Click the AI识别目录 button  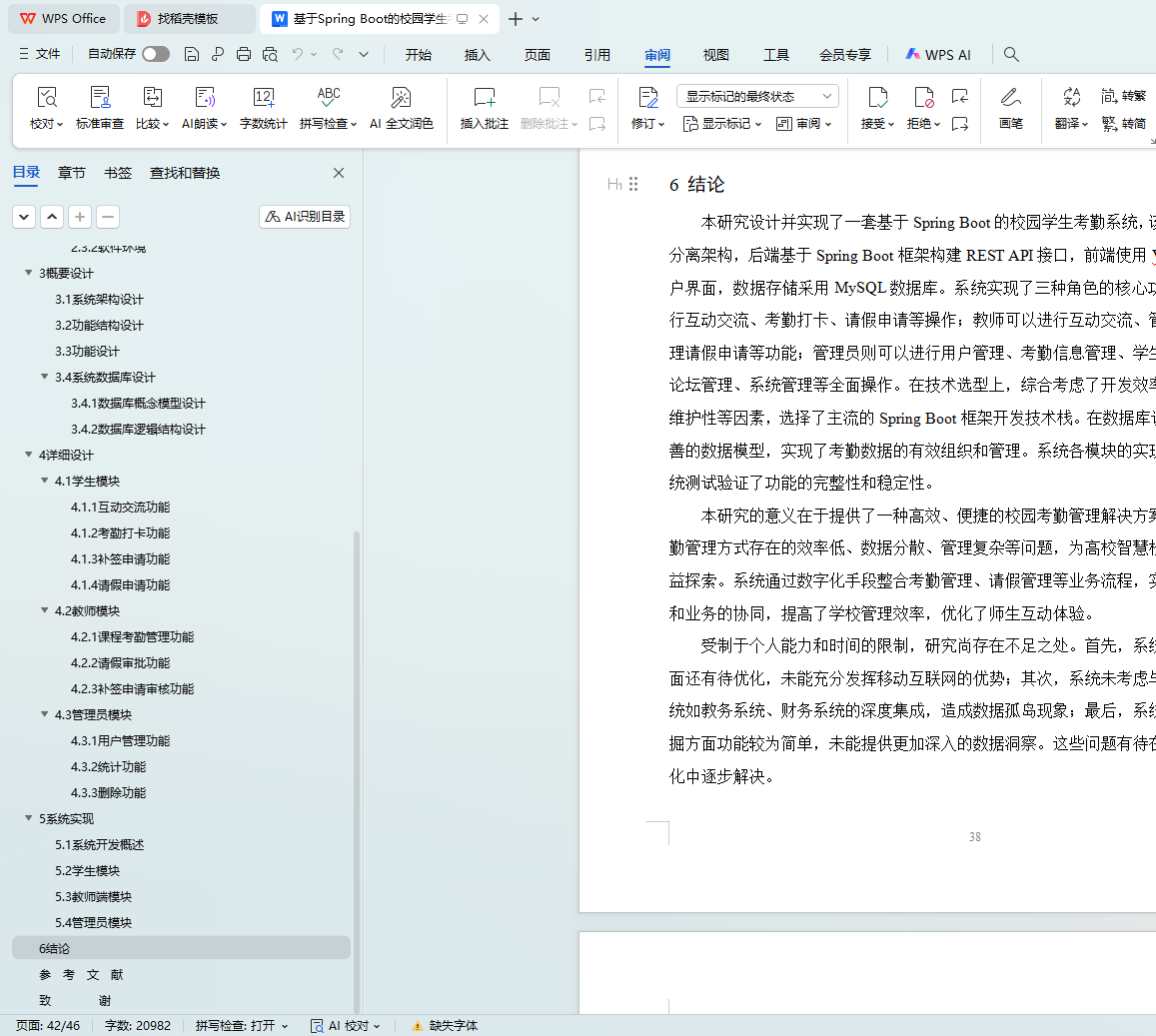(x=305, y=217)
